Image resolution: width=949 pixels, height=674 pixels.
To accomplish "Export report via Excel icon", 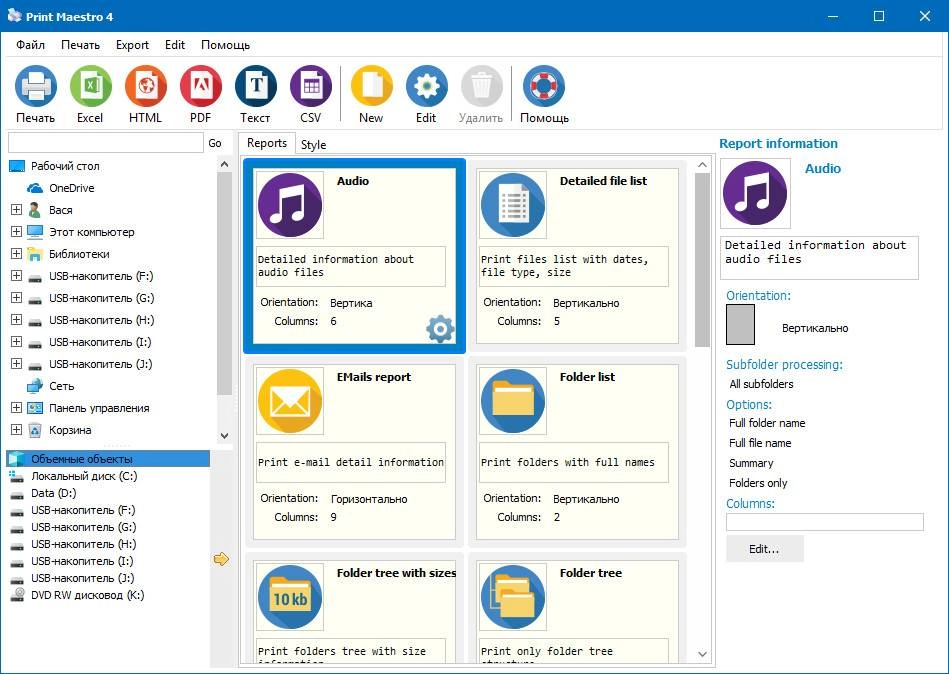I will tap(91, 87).
